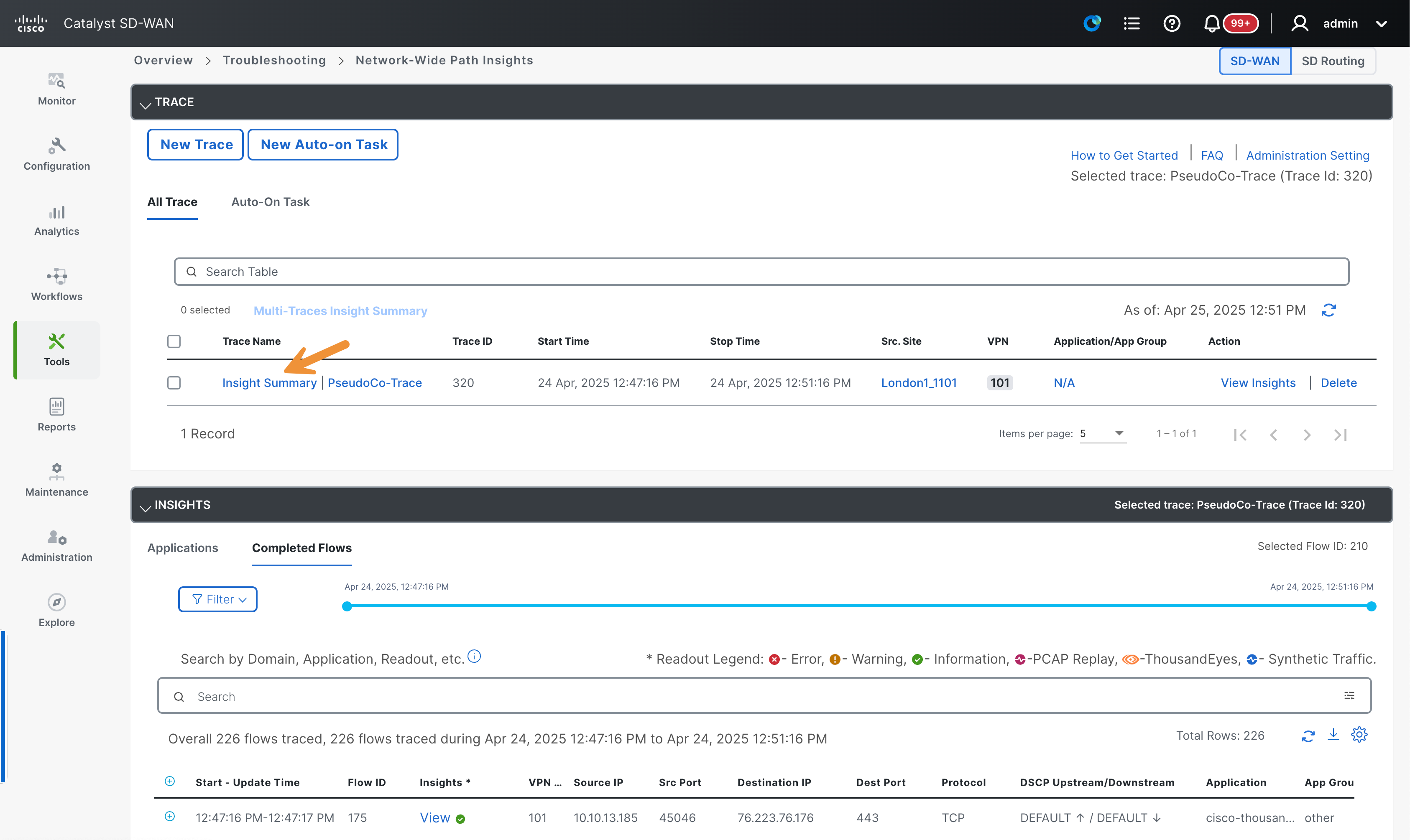This screenshot has width=1410, height=840.
Task: Open the Items per page dropdown
Action: [x=1103, y=434]
